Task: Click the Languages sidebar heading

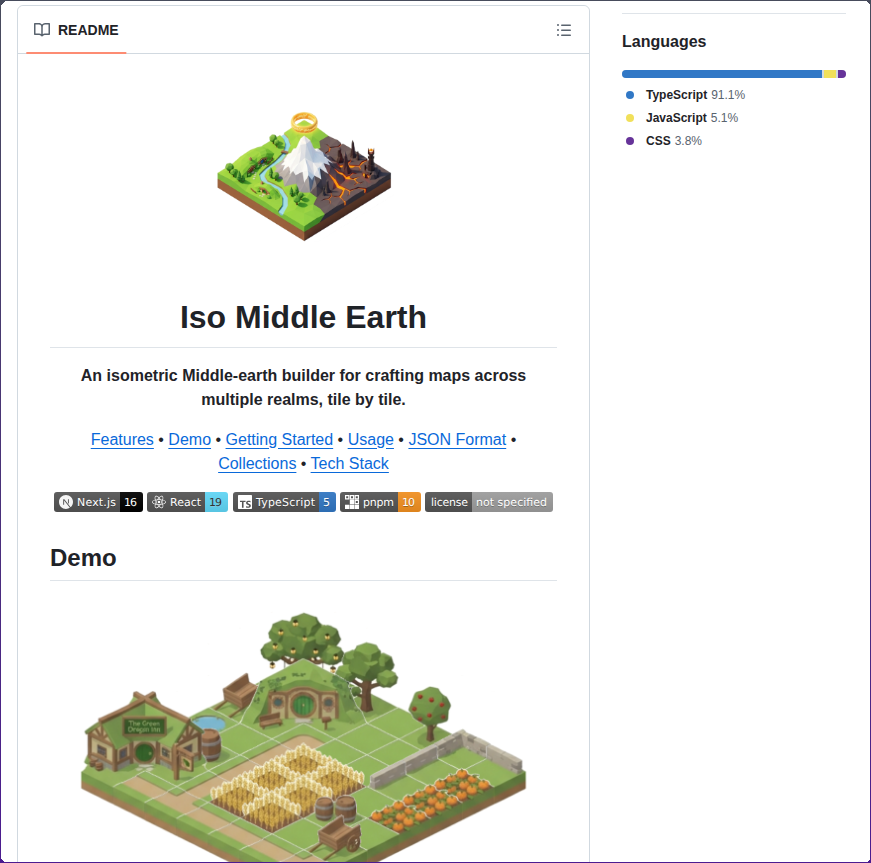Action: (664, 41)
